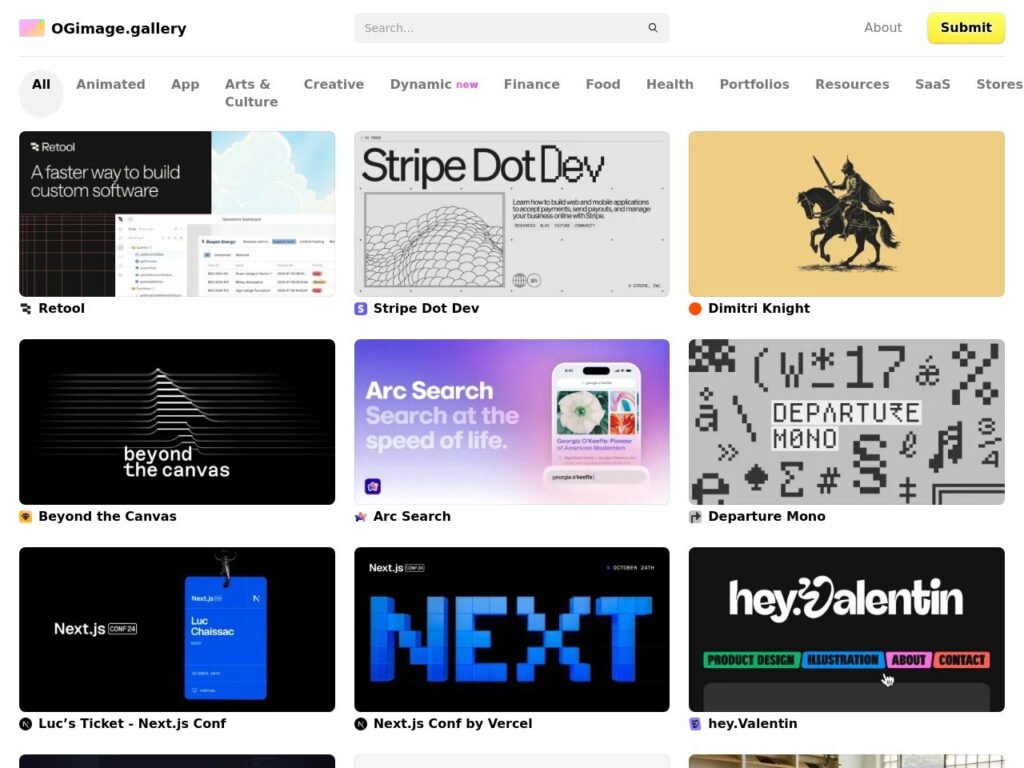Open the Departure Mono thumbnail
Viewport: 1024px width, 768px height.
(846, 422)
